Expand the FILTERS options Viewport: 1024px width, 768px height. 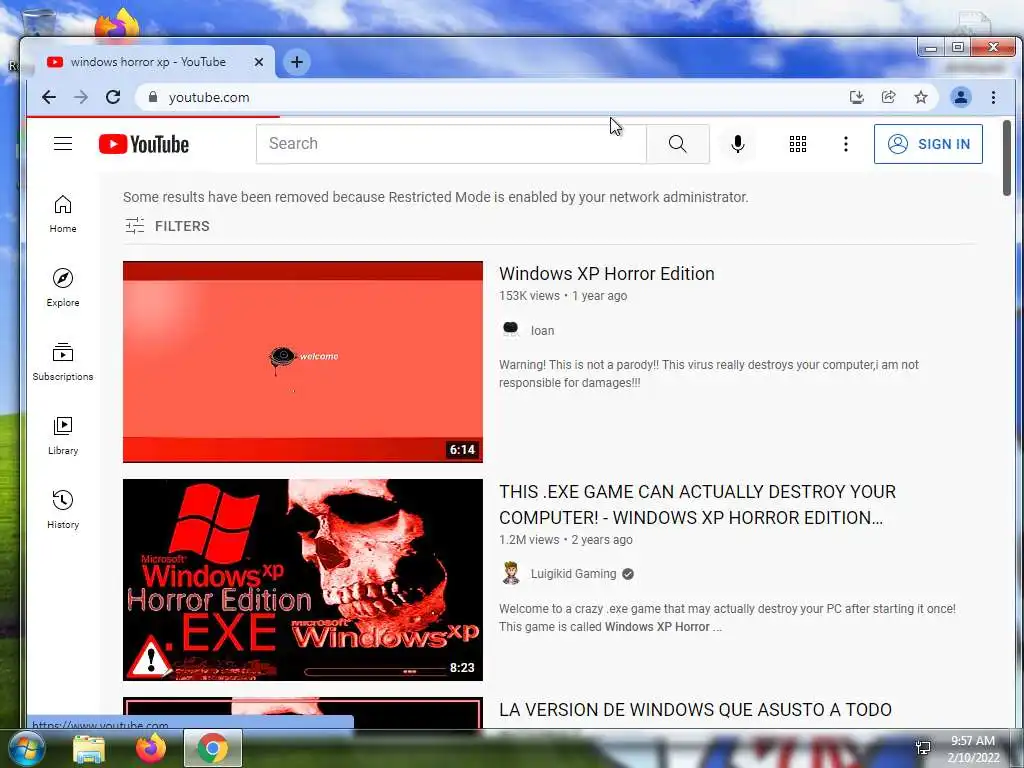(x=167, y=226)
